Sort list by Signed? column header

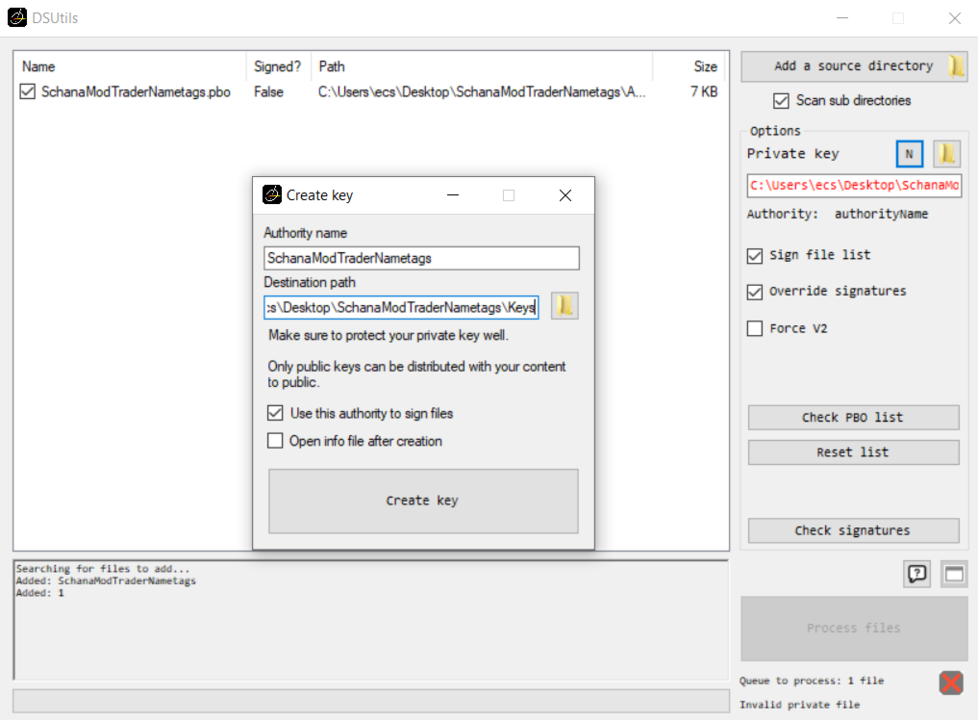pos(278,67)
